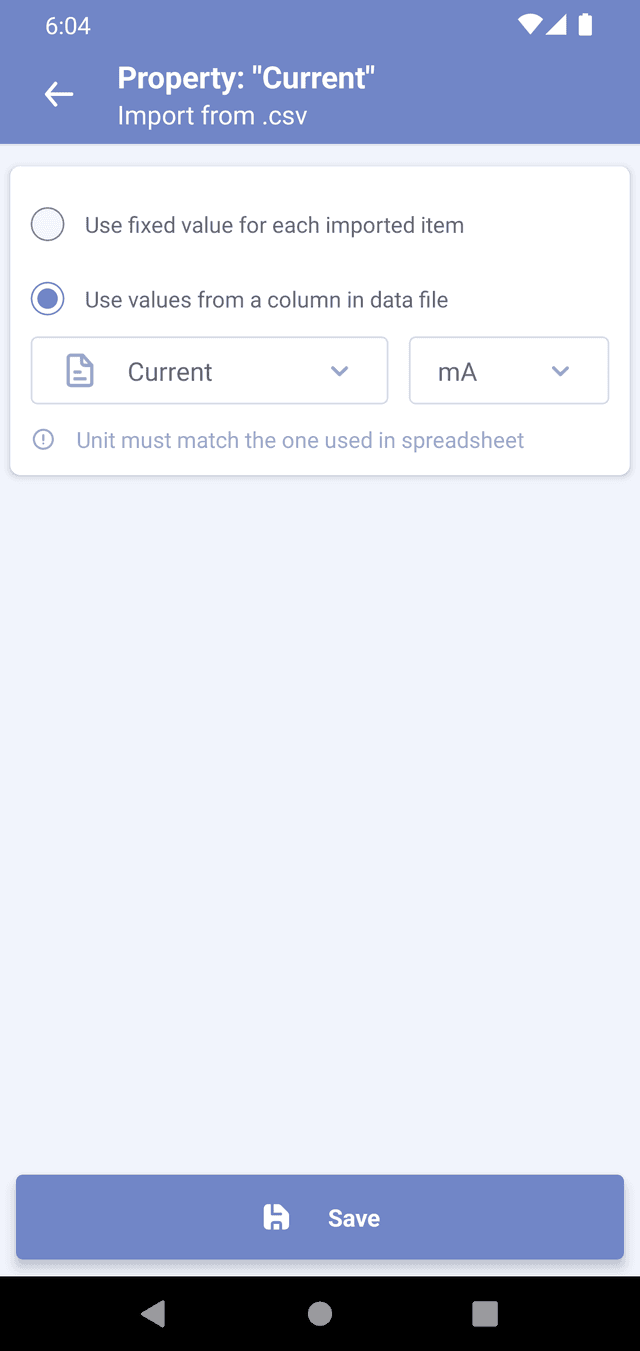The width and height of the screenshot is (640, 1351).
Task: Tap the 'Property: "Current"' title
Action: 246,78
